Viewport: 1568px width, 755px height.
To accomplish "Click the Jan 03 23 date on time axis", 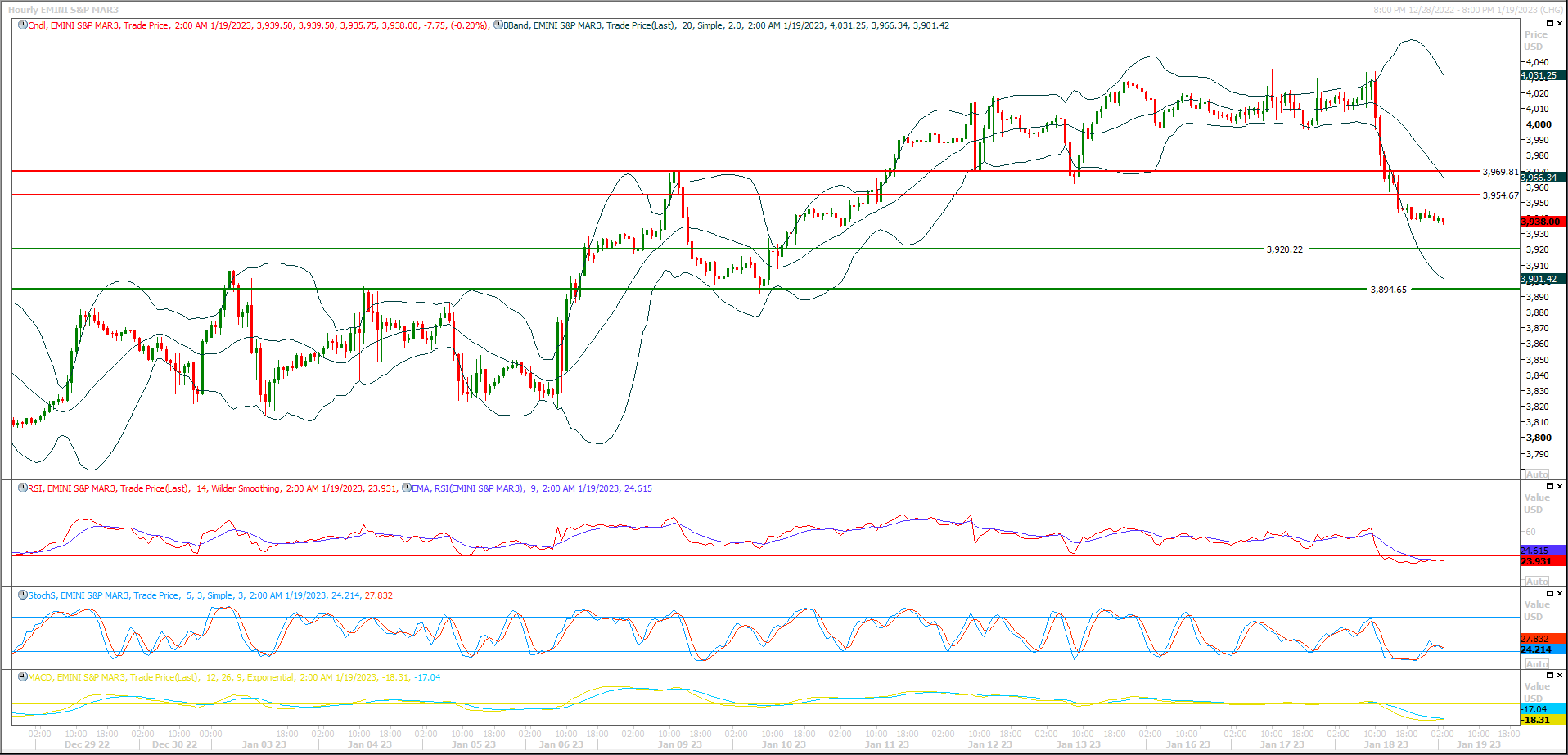I will (264, 744).
